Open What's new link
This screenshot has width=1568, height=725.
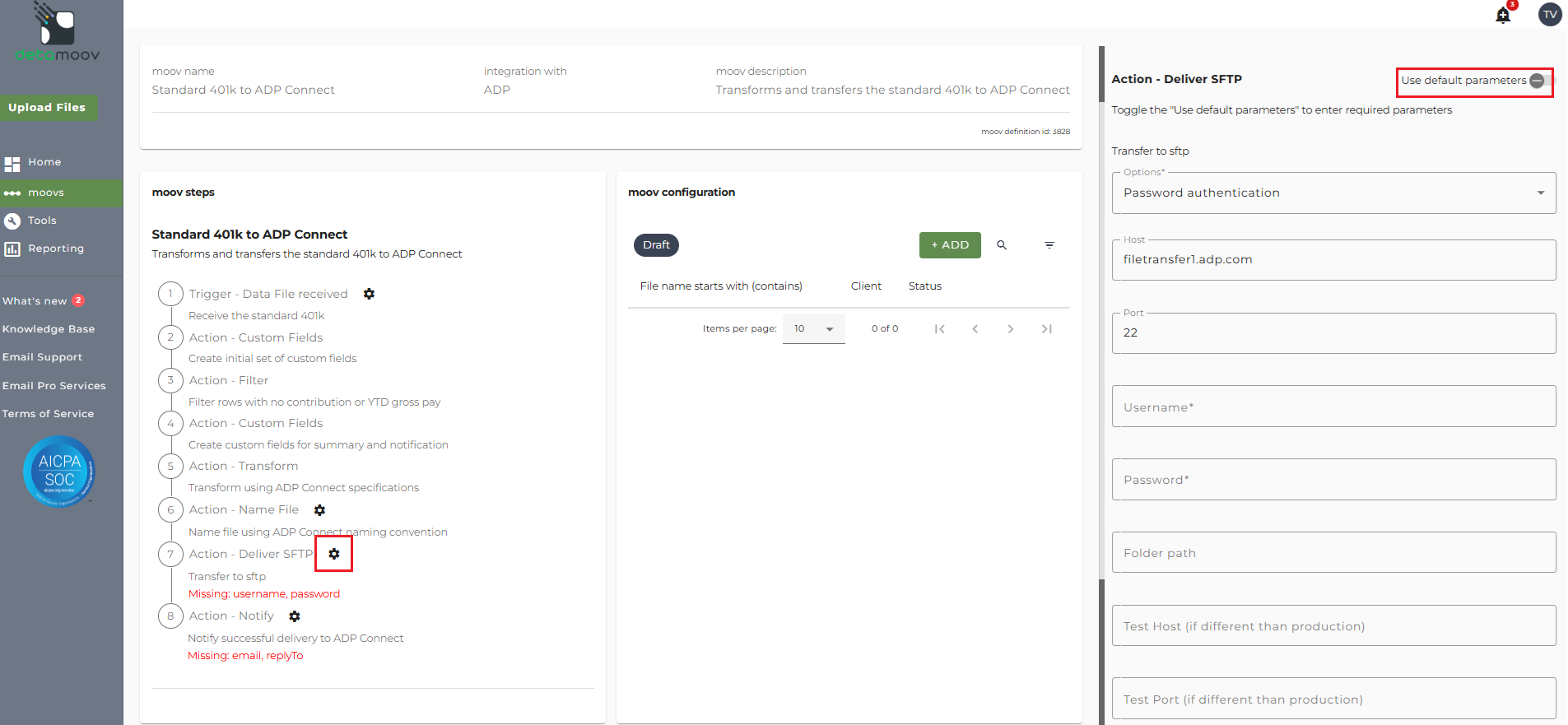point(35,301)
